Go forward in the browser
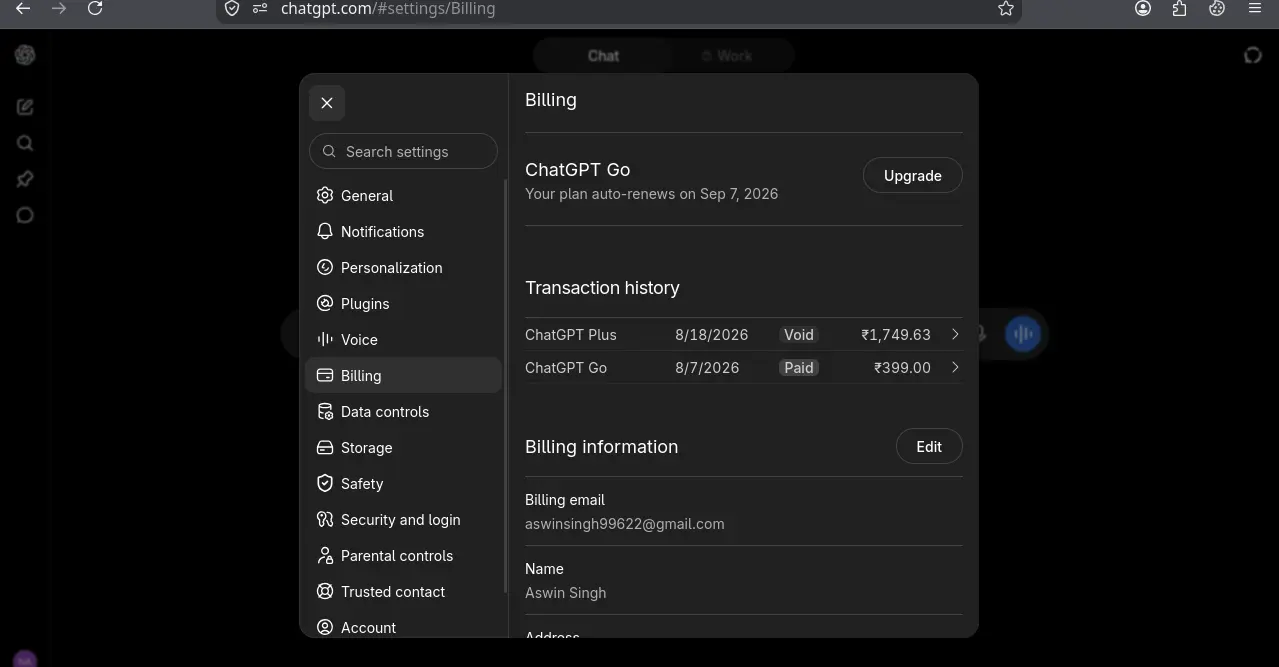 (x=59, y=8)
